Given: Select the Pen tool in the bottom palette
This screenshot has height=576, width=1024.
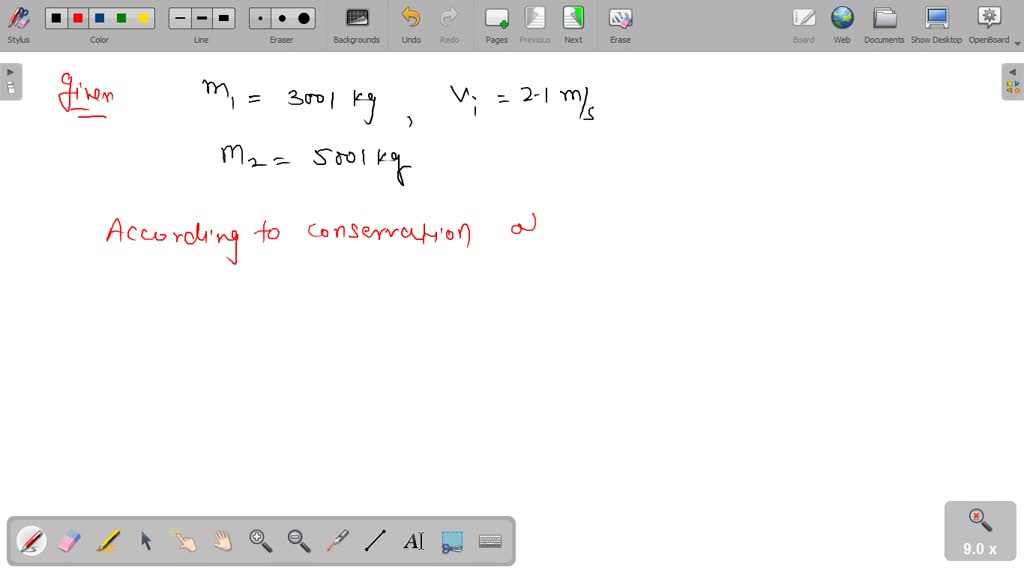Looking at the screenshot, I should point(31,541).
